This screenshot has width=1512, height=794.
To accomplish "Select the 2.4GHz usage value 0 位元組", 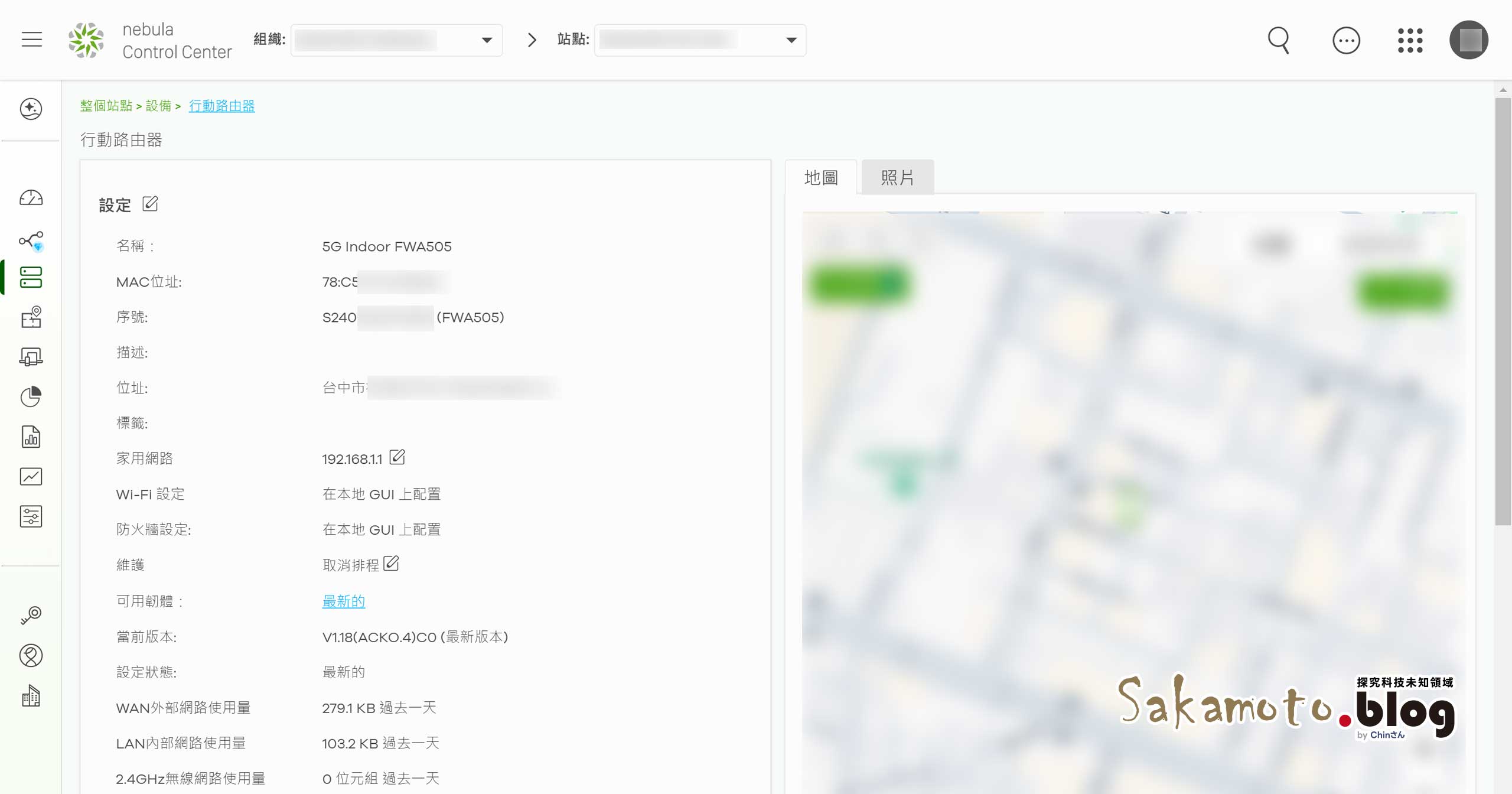I will click(350, 779).
